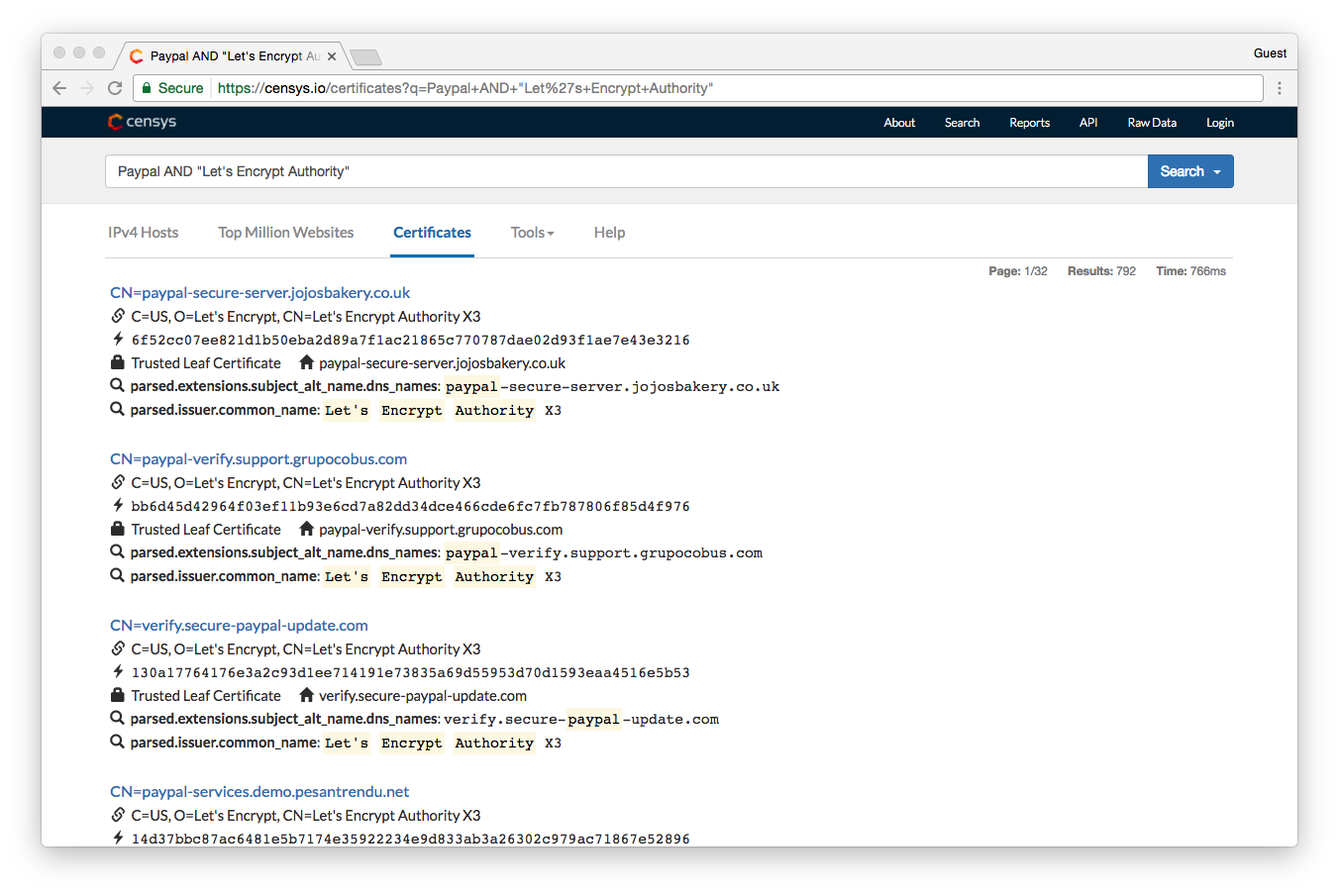Image resolution: width=1339 pixels, height=896 pixels.
Task: Click magnifier icon for jojosbakery dns_names row
Action: 117,385
